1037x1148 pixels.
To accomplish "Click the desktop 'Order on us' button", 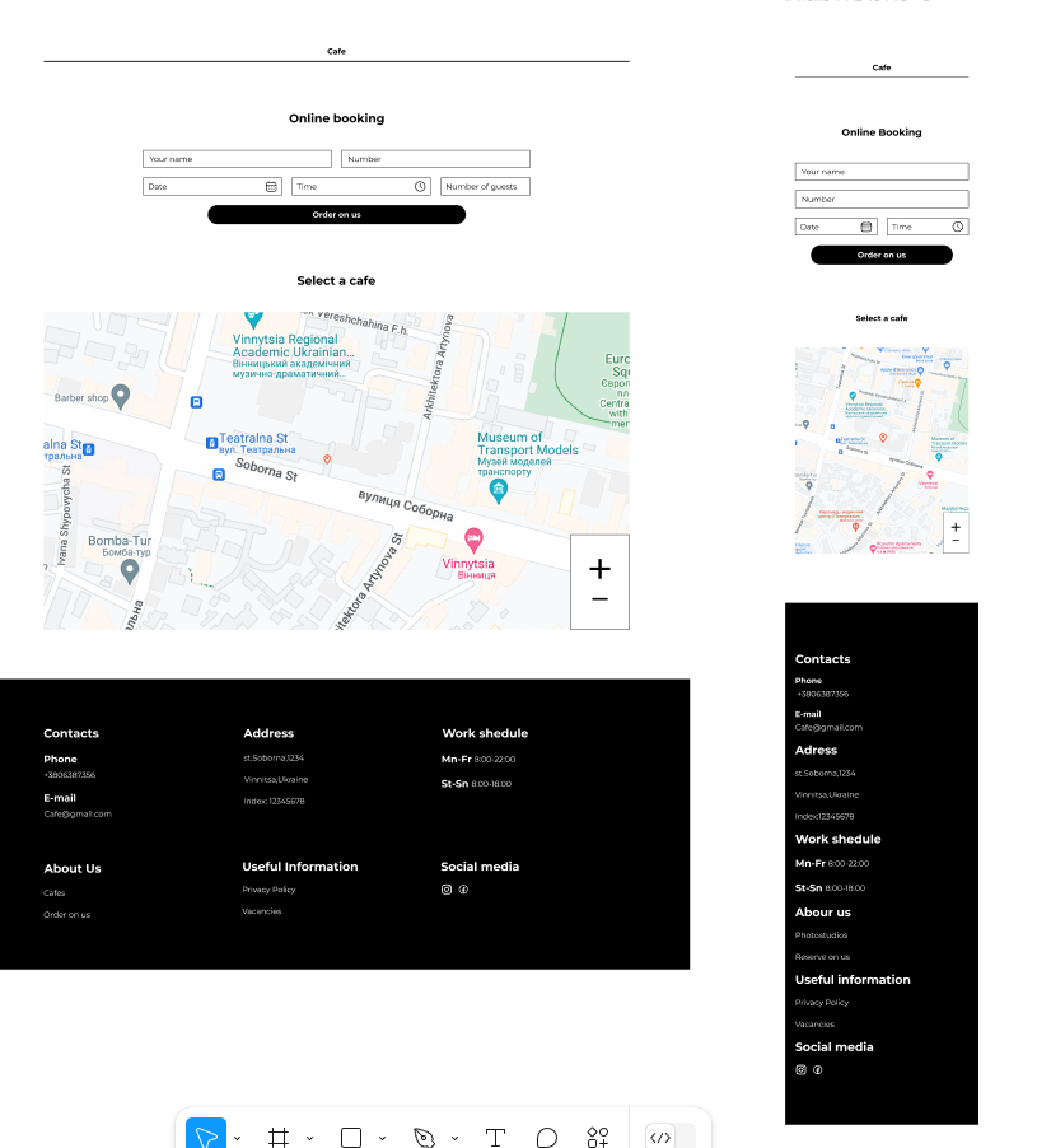I will [x=337, y=214].
